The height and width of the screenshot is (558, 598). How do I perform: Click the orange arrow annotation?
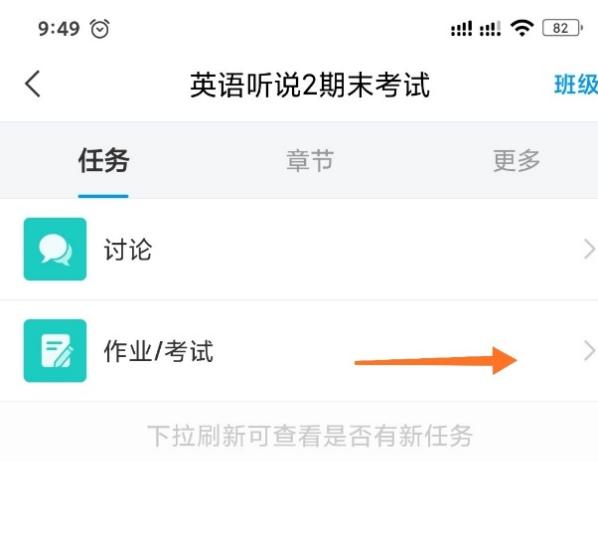[436, 360]
